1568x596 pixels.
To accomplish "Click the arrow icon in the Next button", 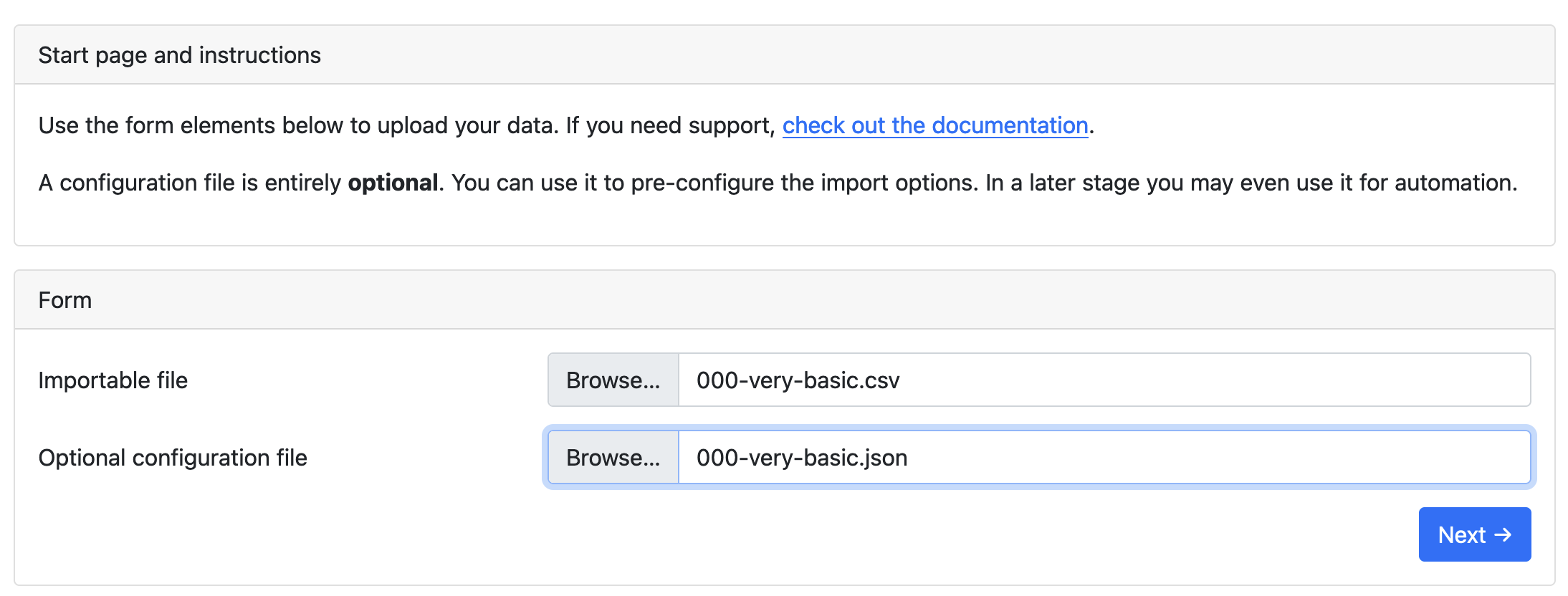I will 1504,534.
